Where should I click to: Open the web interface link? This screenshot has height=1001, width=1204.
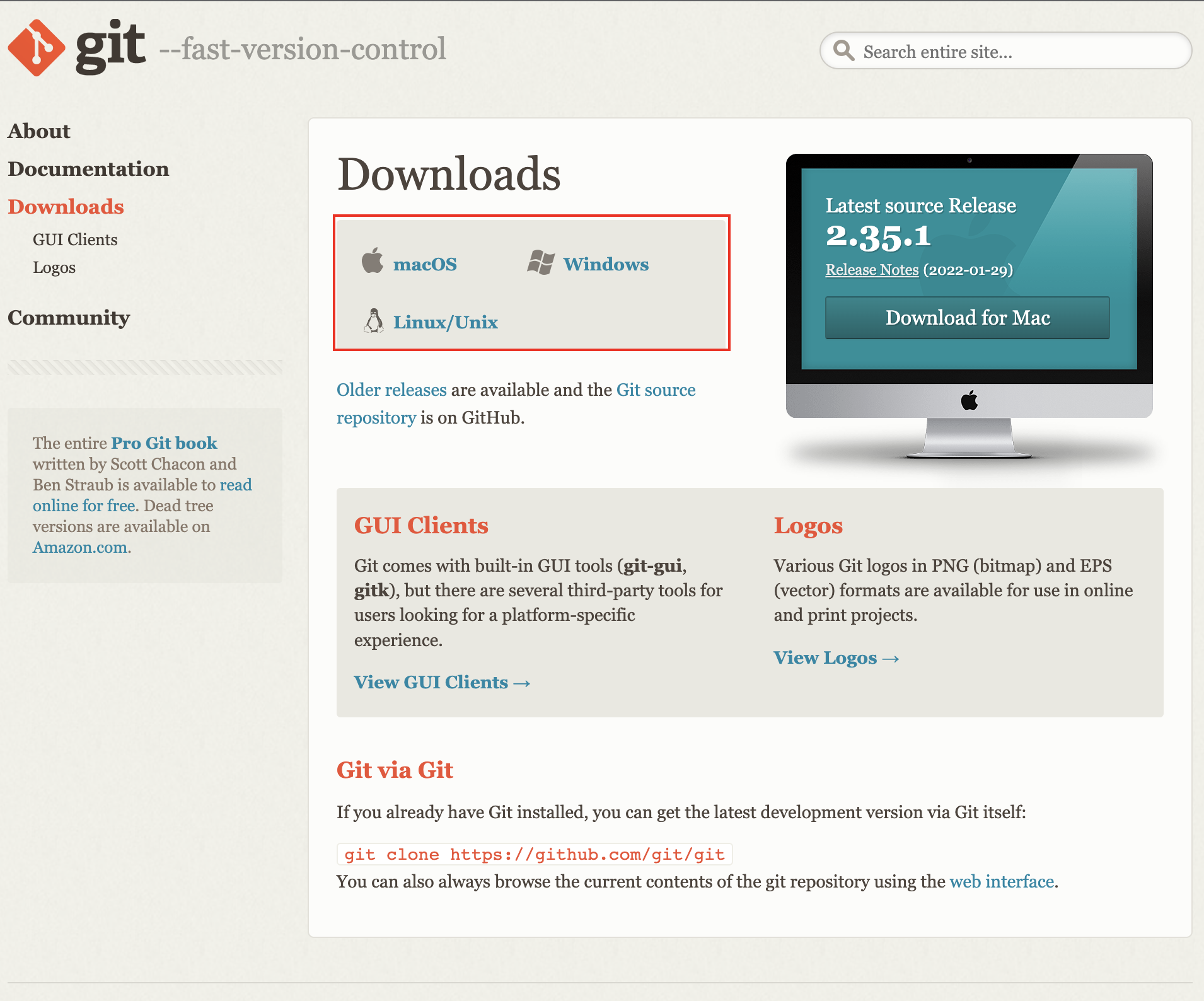[x=1002, y=881]
